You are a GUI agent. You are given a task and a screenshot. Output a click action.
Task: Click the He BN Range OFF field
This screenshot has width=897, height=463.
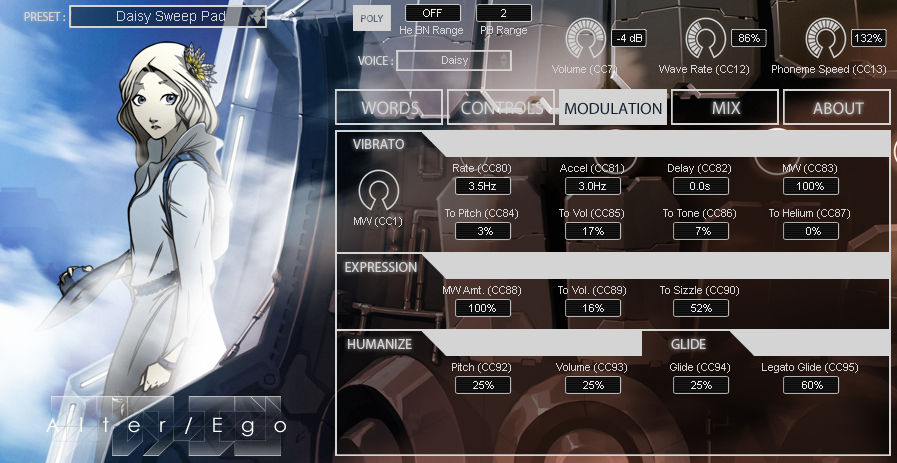(x=432, y=13)
